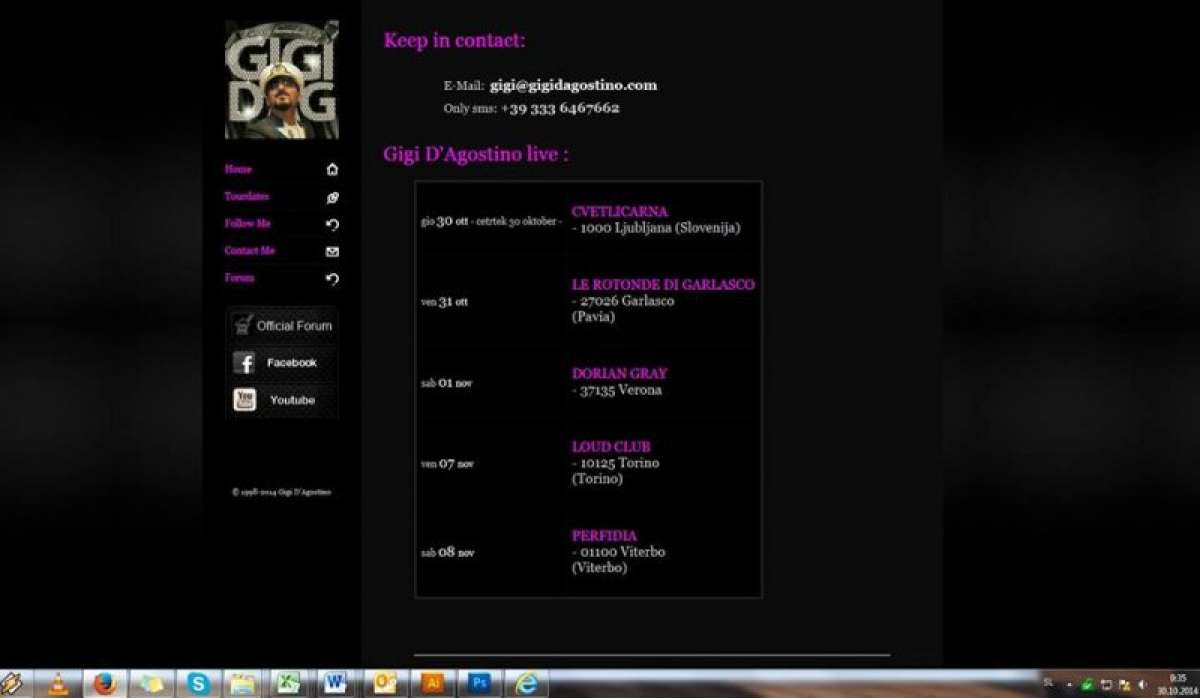
Task: Click the 1998-2014 Gigi D'Agostino copyright text
Action: point(282,492)
